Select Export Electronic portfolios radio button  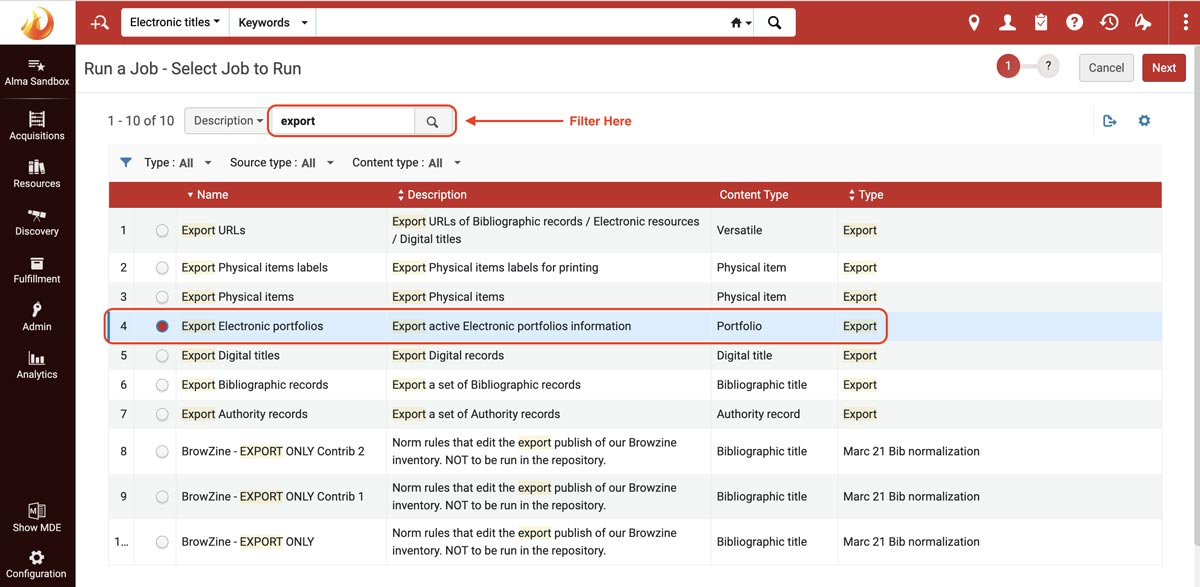(162, 326)
